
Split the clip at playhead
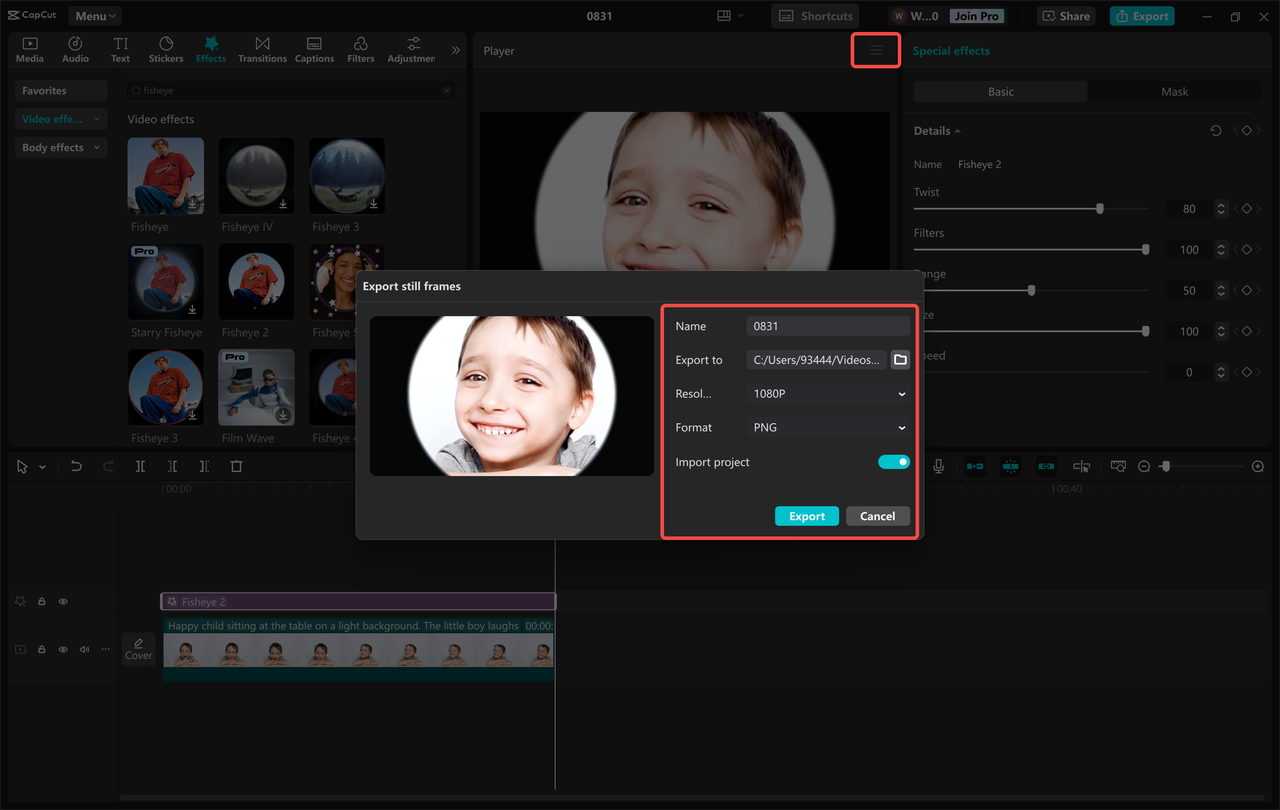(x=140, y=466)
